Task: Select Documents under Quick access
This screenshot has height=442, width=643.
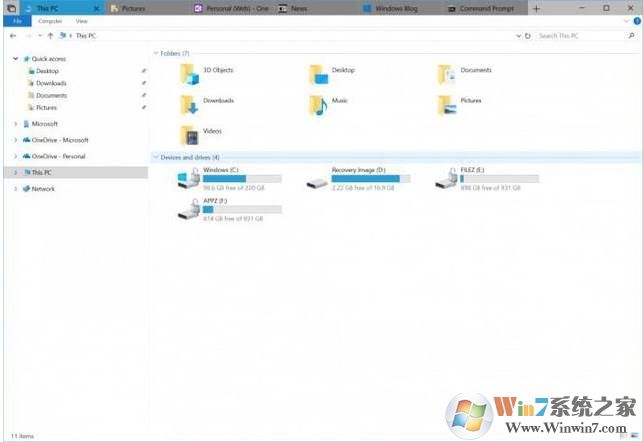Action: [x=47, y=96]
